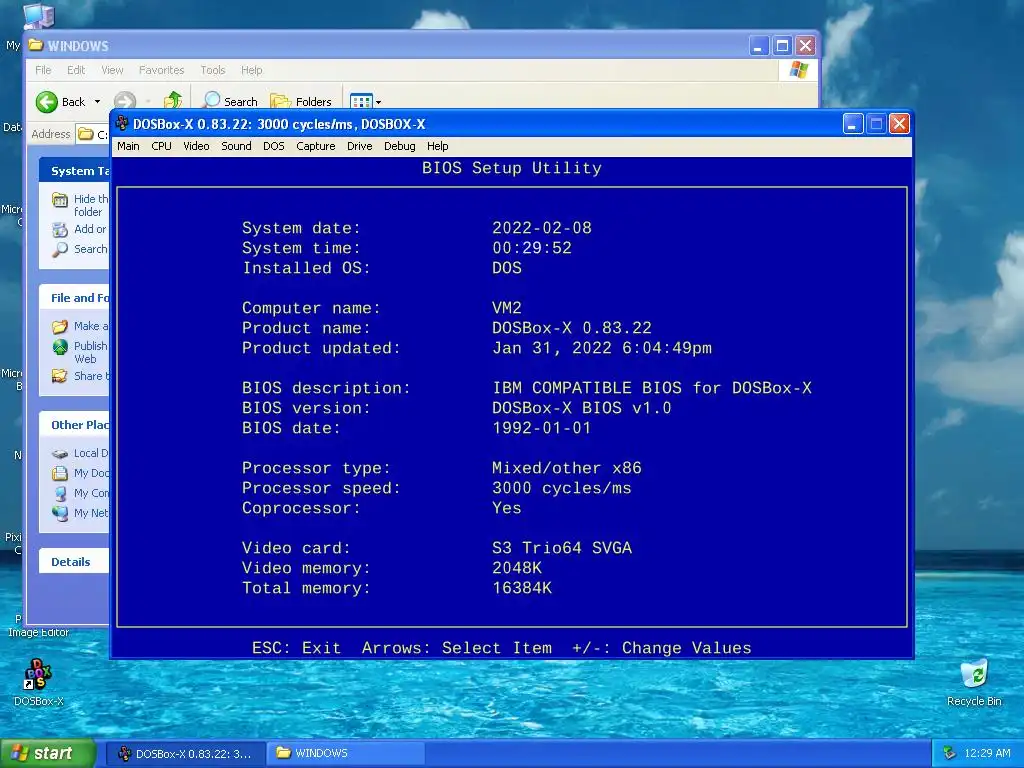Click the Up folder icon in Explorer
The height and width of the screenshot is (768, 1024).
point(172,101)
